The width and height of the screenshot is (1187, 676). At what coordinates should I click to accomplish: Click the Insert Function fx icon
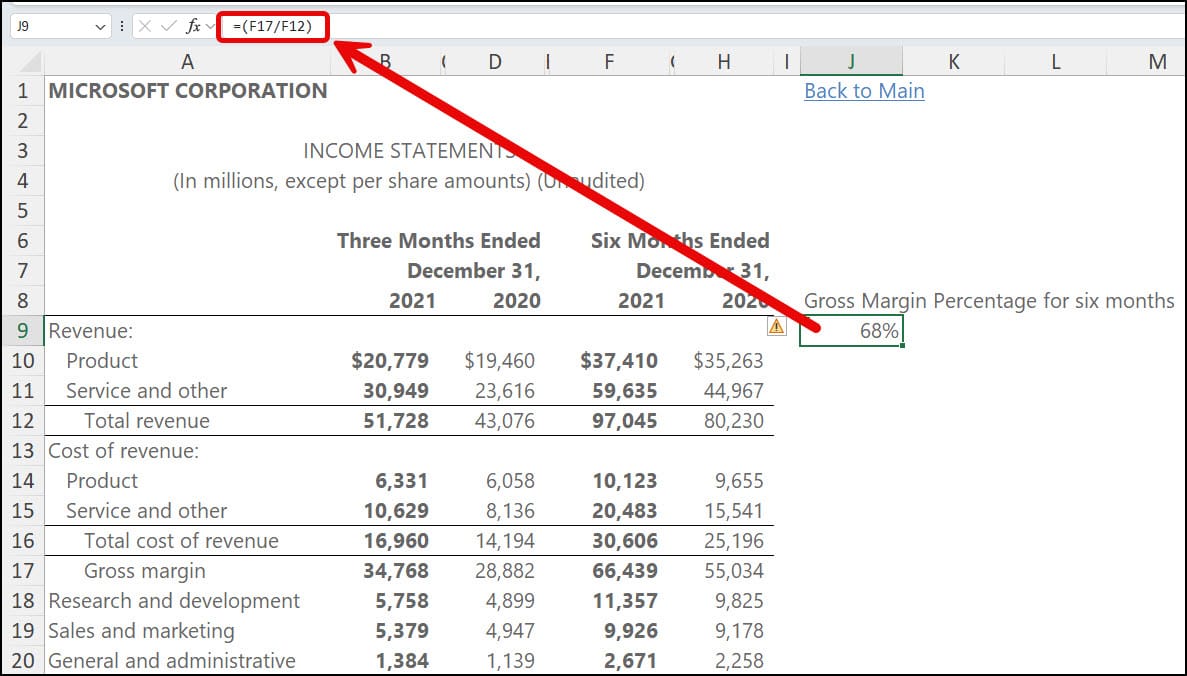point(192,26)
